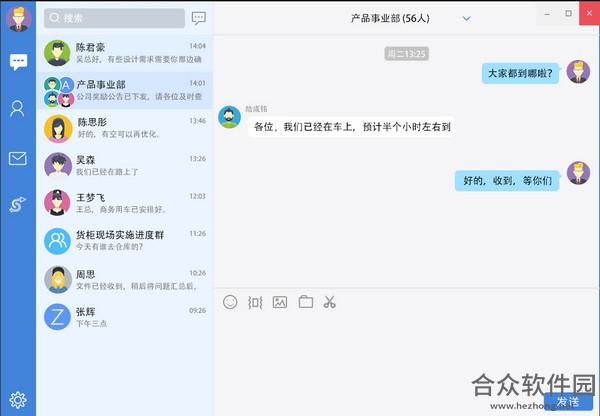Open settings gear in sidebar

pyautogui.click(x=18, y=400)
